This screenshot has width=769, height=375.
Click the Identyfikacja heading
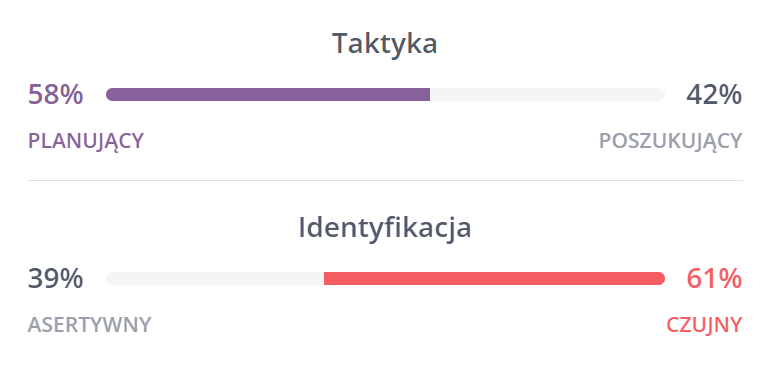click(x=384, y=228)
